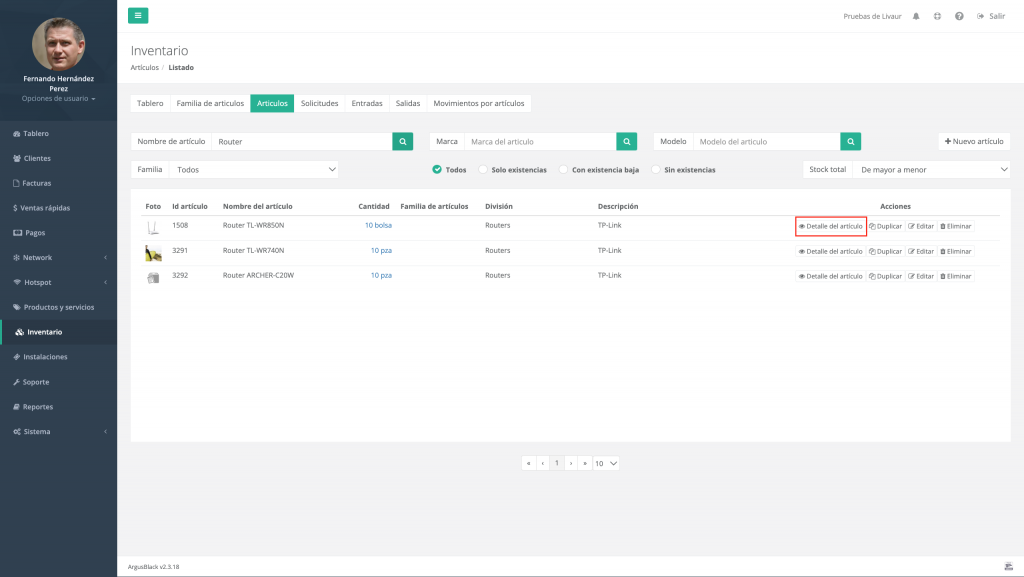Delete Router TL-WR850N article
This screenshot has height=577, width=1024.
click(956, 226)
